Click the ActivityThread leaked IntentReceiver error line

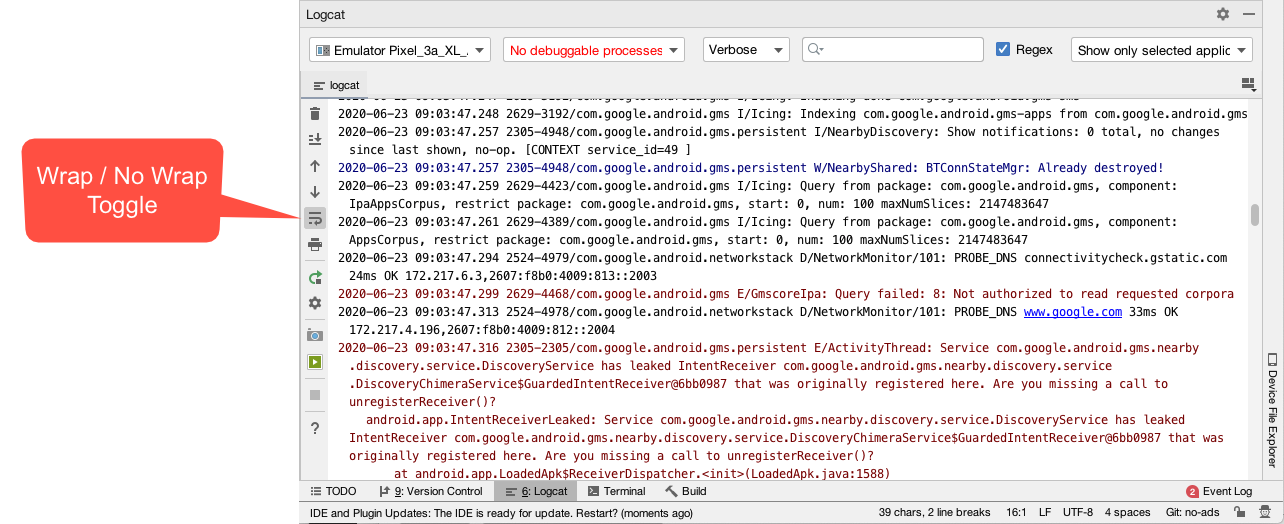pos(769,375)
